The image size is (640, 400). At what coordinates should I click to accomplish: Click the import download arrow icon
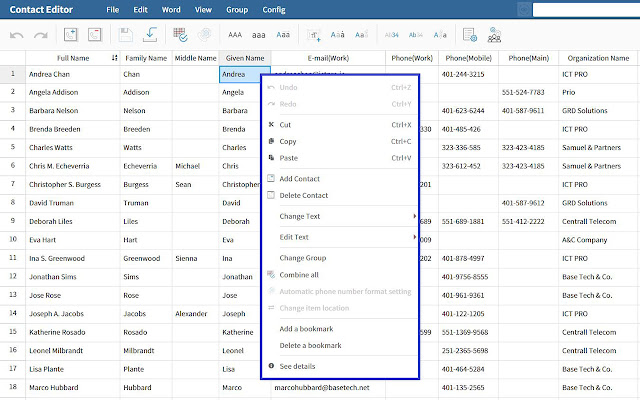click(x=151, y=35)
